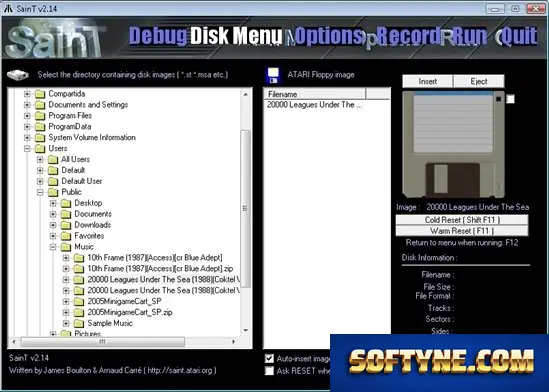The image size is (549, 392).
Task: Click the large floppy disk picture
Action: 453,144
